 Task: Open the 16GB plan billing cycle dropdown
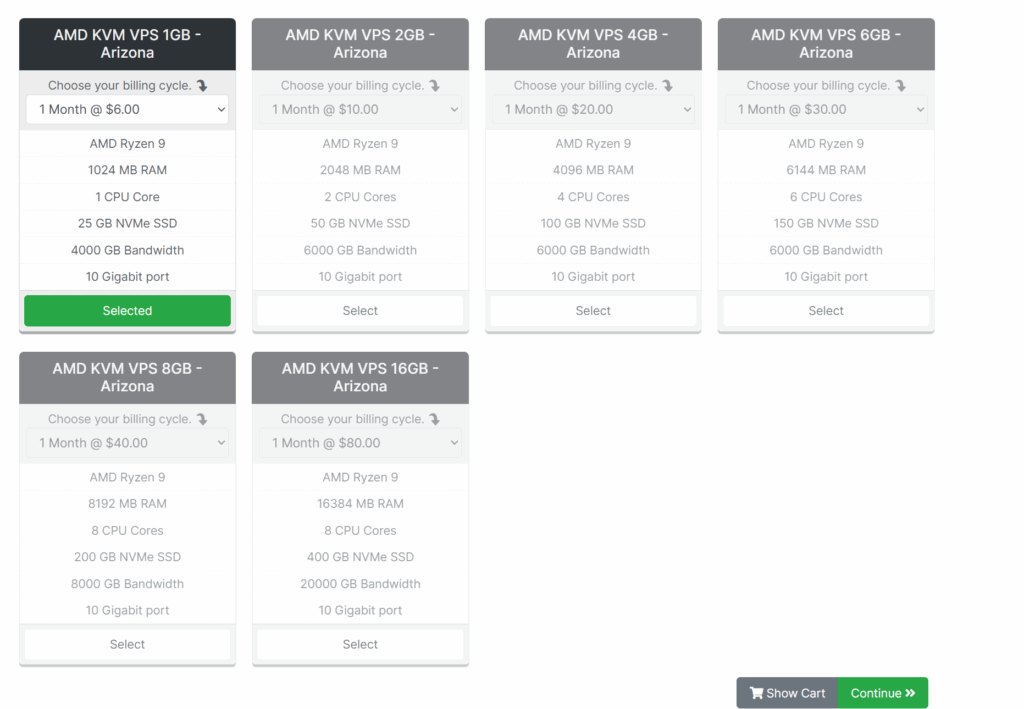(360, 443)
